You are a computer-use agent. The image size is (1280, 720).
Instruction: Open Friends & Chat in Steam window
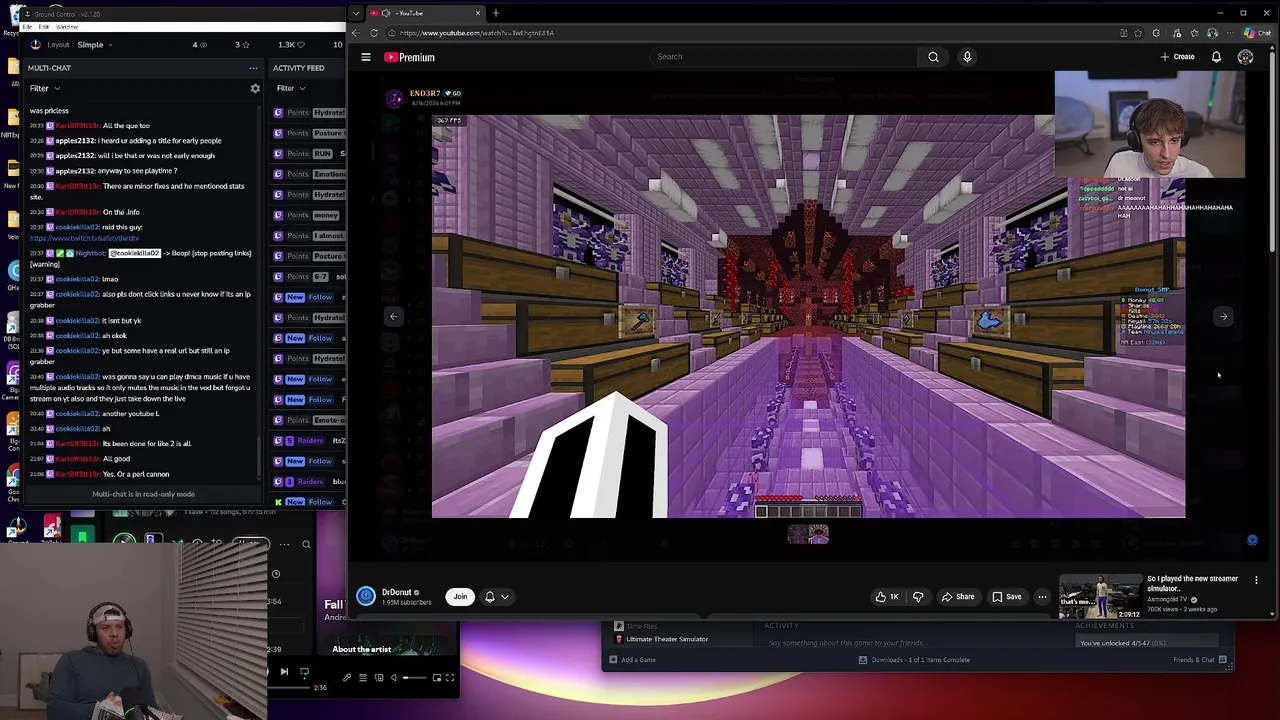[x=1200, y=660]
